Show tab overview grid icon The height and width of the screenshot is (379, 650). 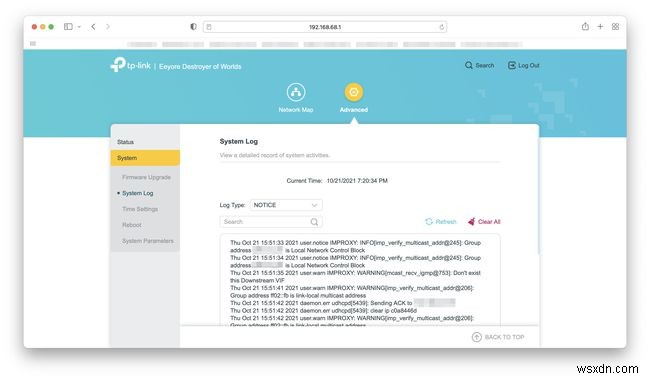[615, 27]
